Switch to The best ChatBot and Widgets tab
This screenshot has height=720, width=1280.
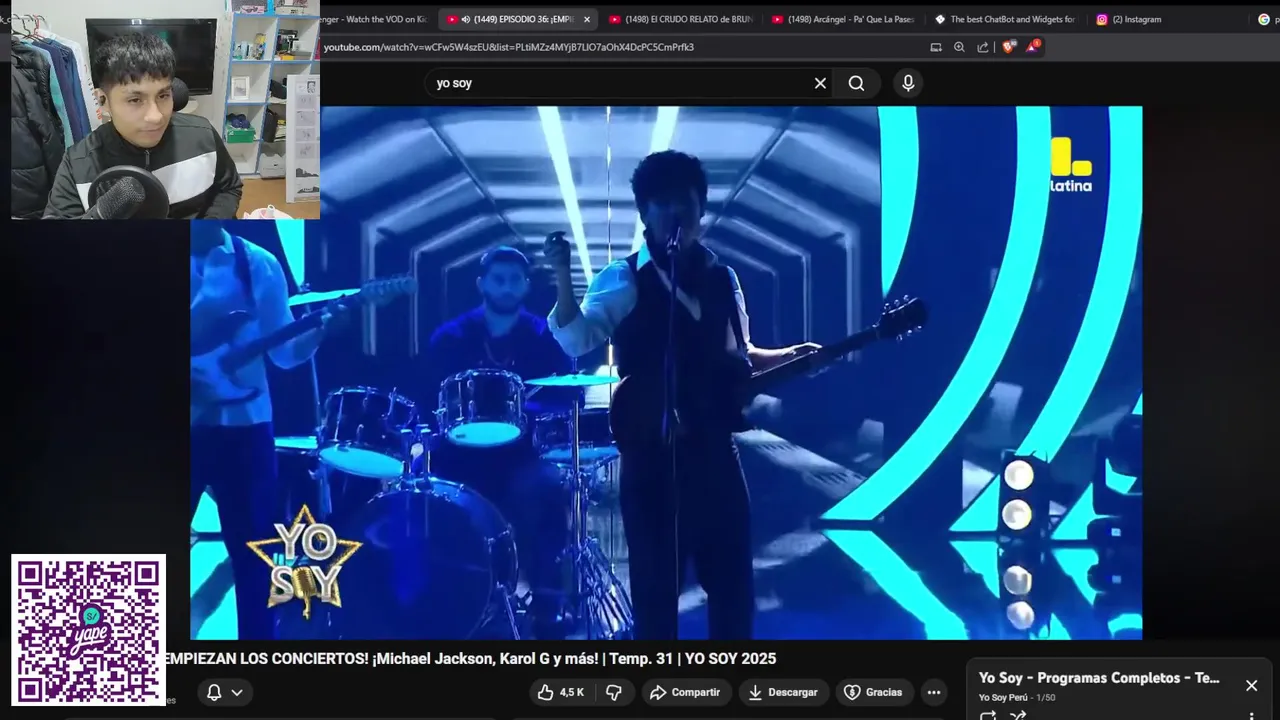coord(1005,19)
